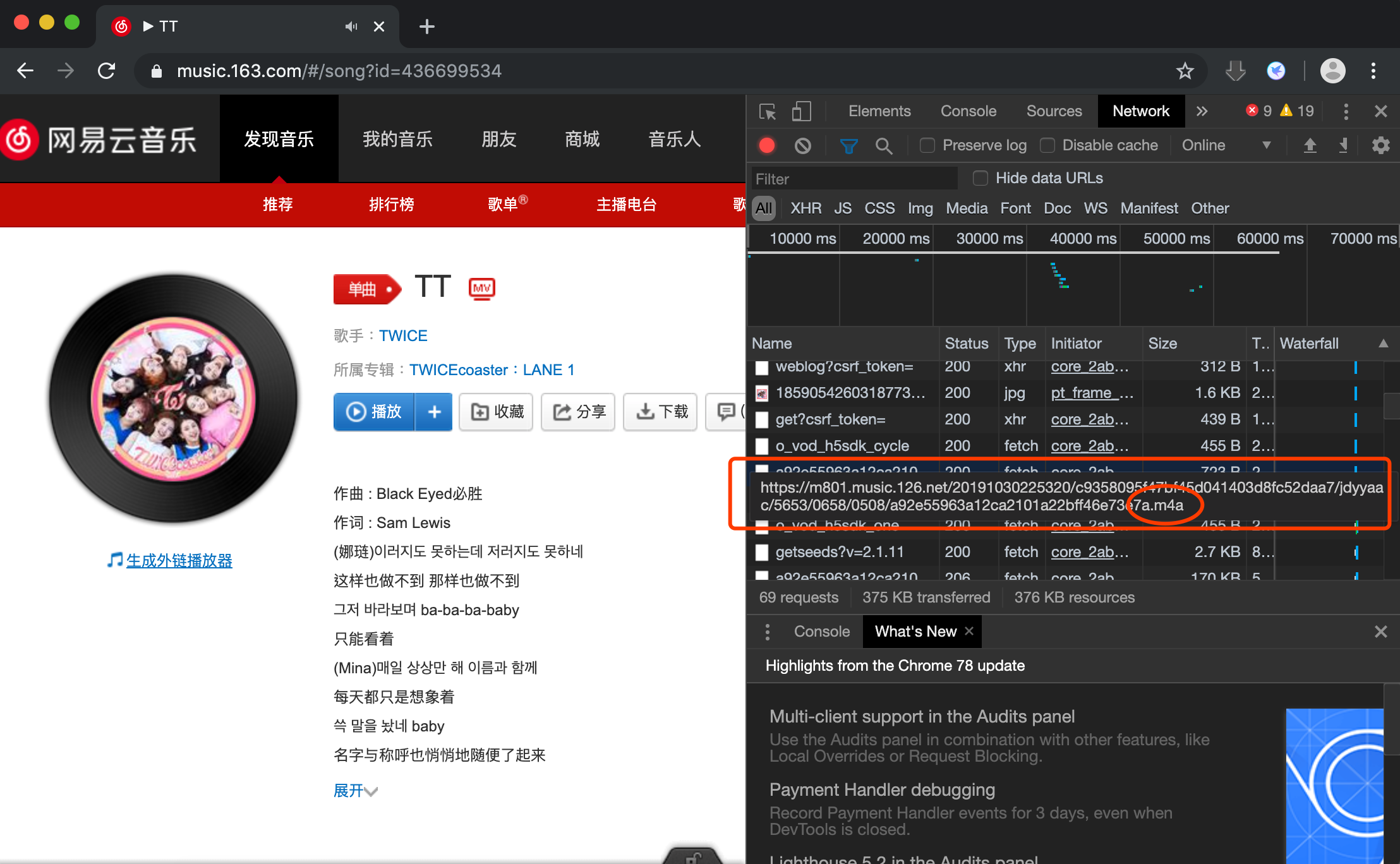The width and height of the screenshot is (1400, 864).
Task: Close the DevTools panel
Action: click(x=1380, y=112)
